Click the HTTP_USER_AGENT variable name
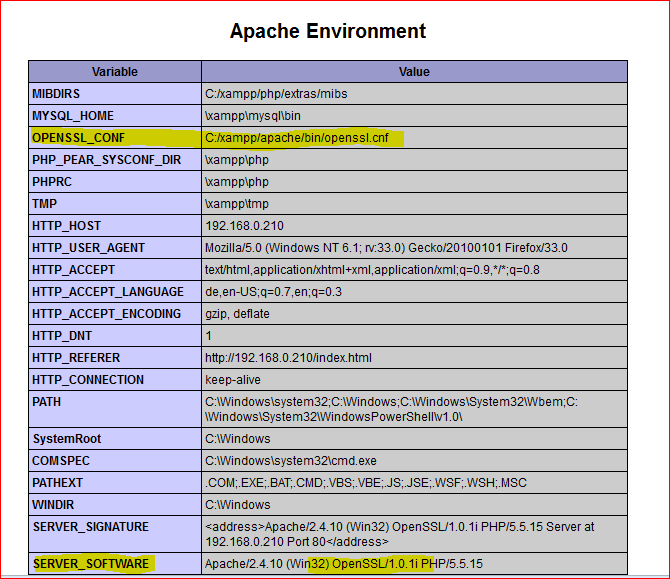 (88, 248)
